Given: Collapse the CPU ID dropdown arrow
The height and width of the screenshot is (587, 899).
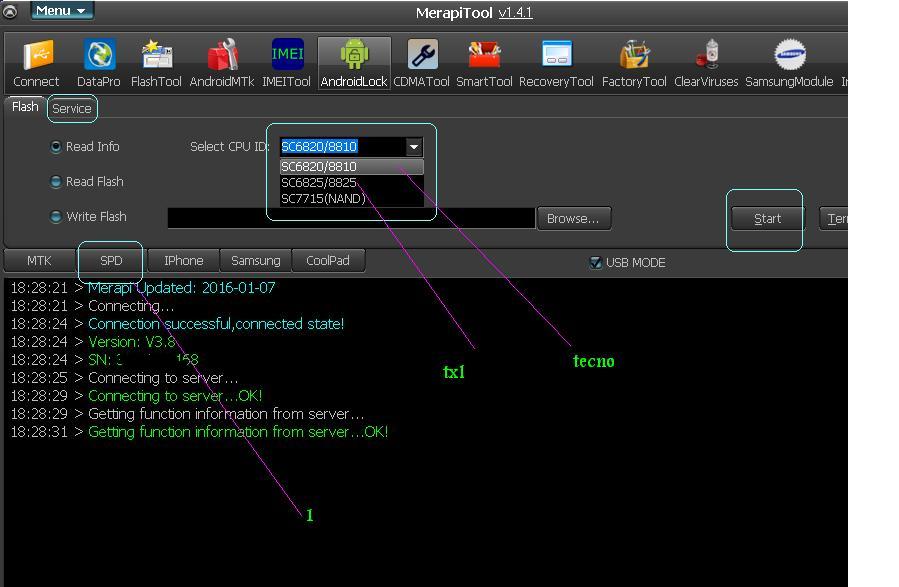Looking at the screenshot, I should pyautogui.click(x=414, y=147).
